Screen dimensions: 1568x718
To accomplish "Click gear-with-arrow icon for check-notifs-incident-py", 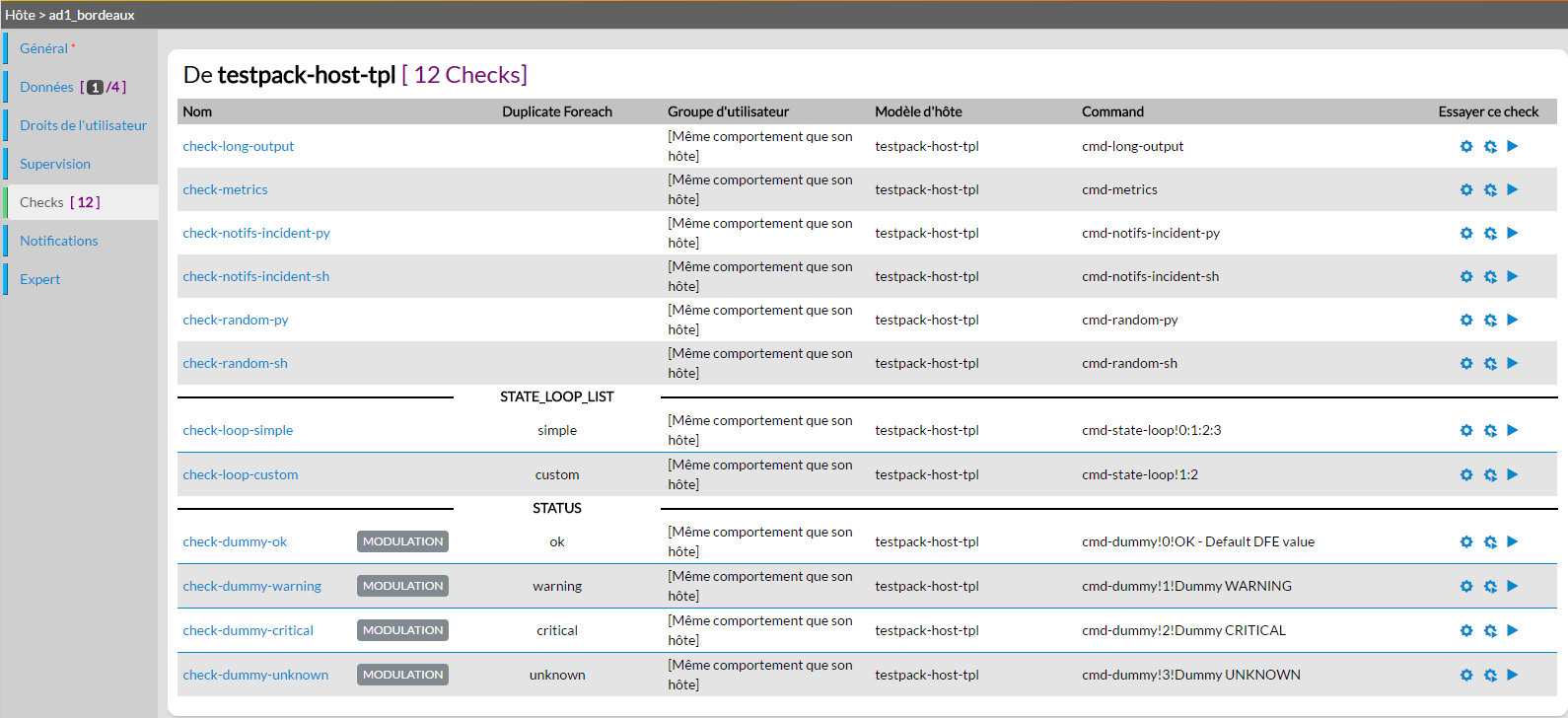I will tap(1490, 234).
